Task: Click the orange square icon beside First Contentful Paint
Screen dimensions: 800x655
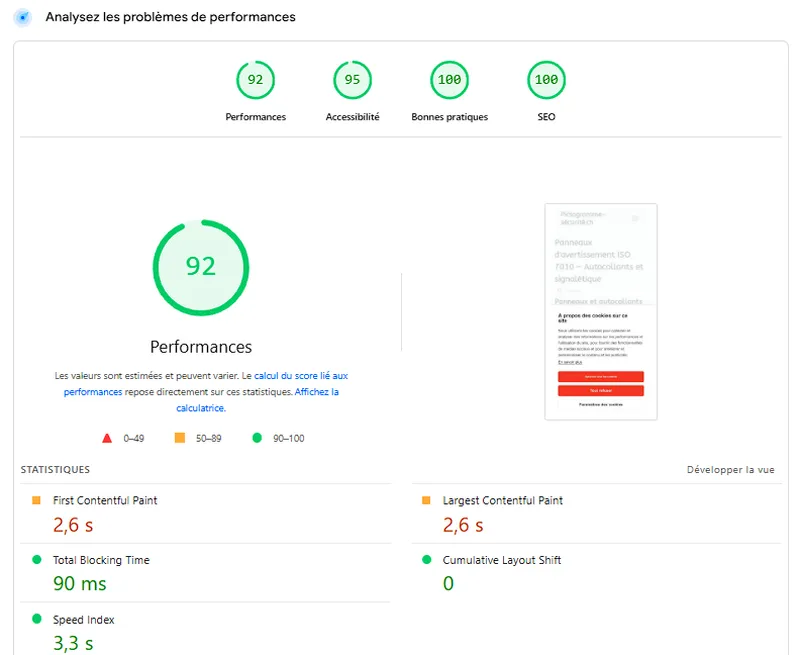Action: coord(38,500)
